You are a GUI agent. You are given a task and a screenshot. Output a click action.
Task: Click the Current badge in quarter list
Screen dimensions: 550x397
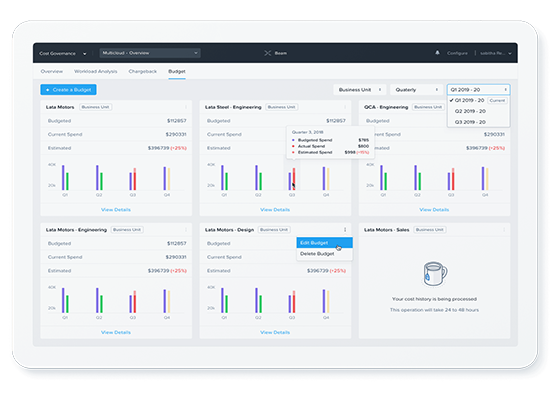point(497,100)
